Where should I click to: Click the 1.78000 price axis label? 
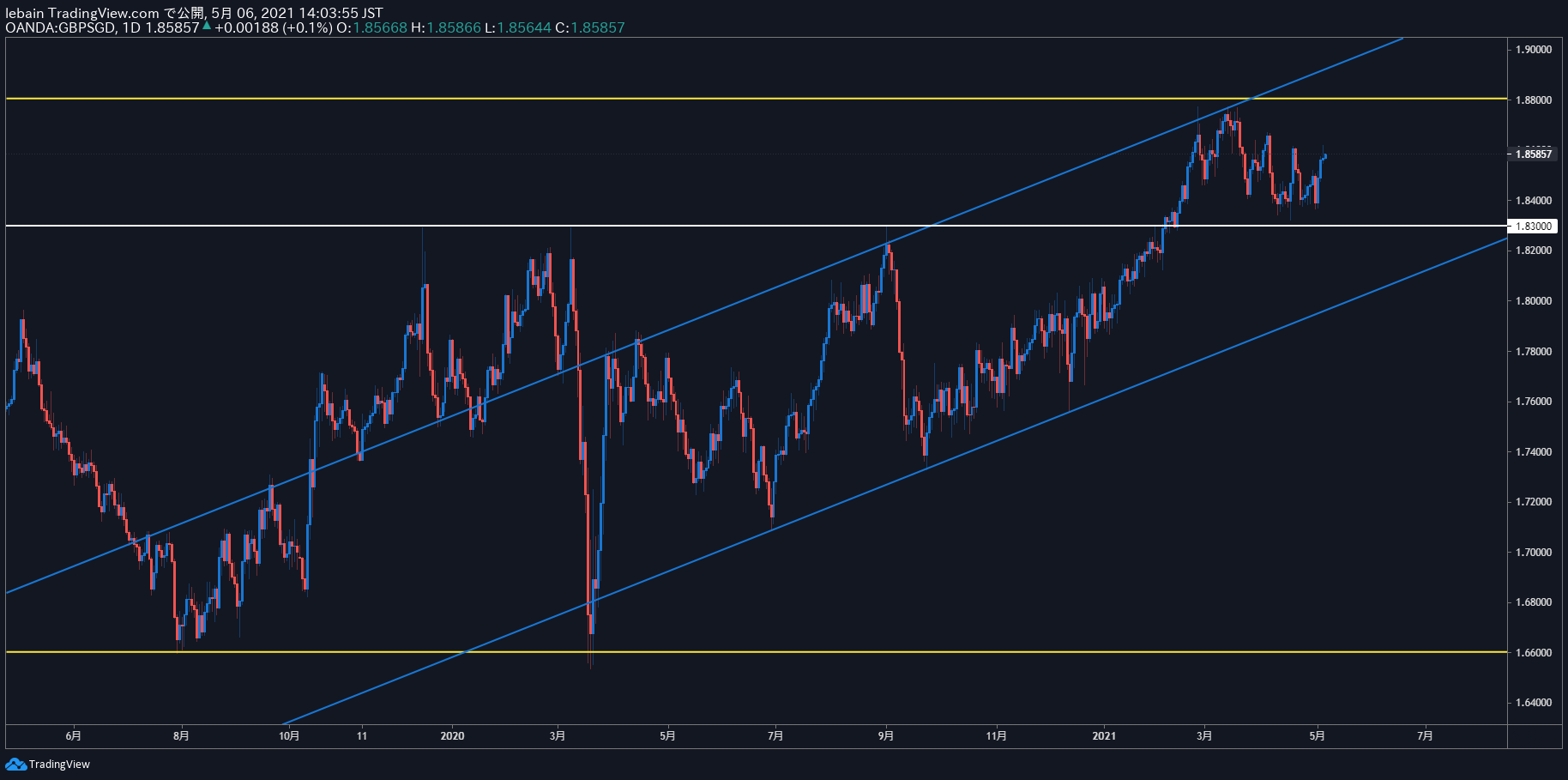(x=1533, y=352)
